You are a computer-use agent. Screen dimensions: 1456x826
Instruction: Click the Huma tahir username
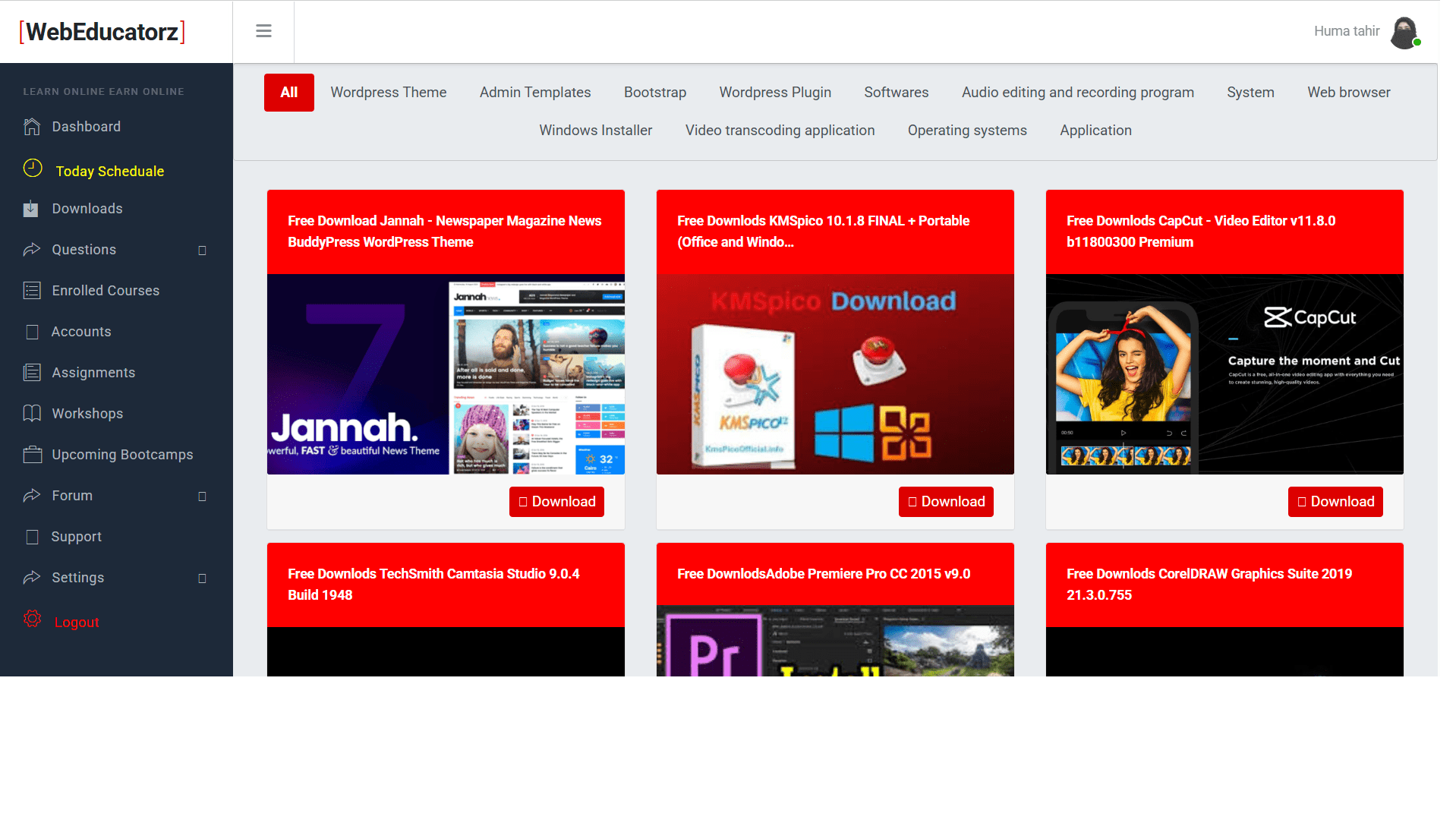click(x=1347, y=31)
